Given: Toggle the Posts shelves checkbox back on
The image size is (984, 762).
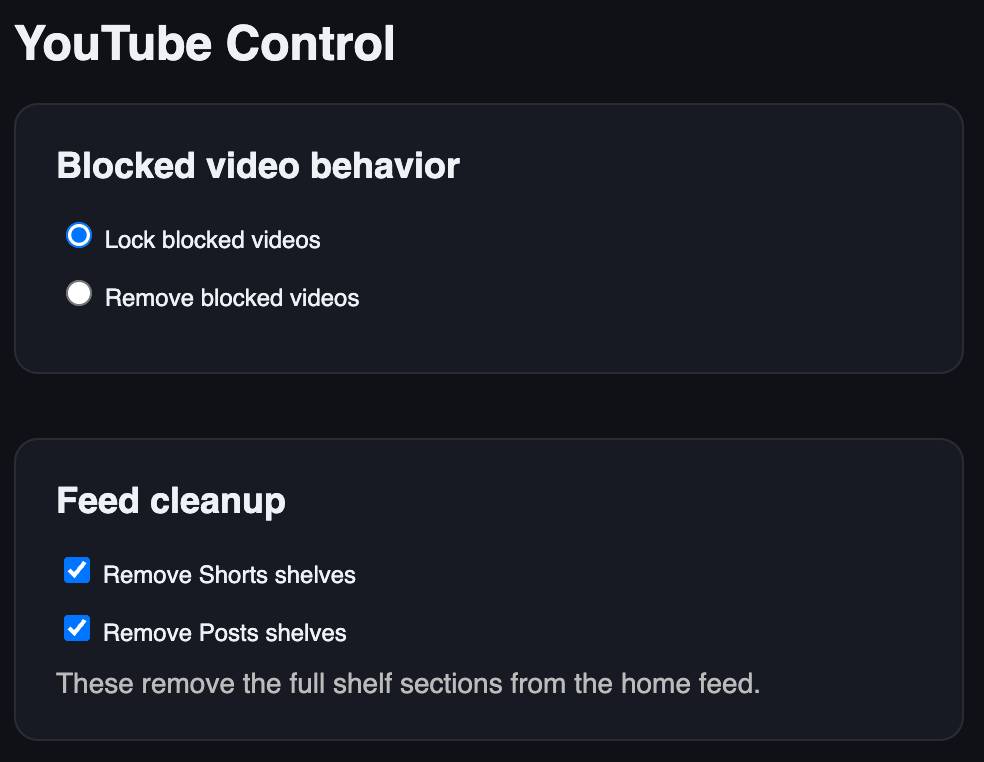Looking at the screenshot, I should click(x=77, y=628).
